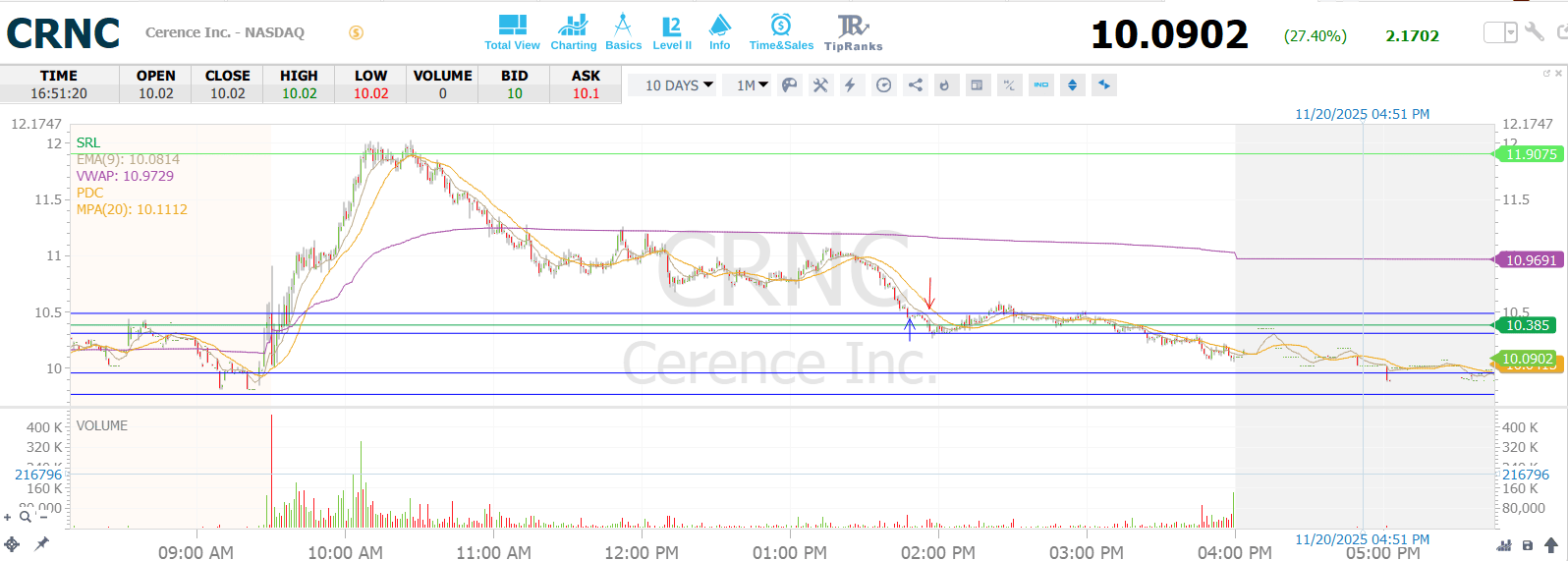
Task: Toggle the flame icon in chart toolbar
Action: (945, 85)
